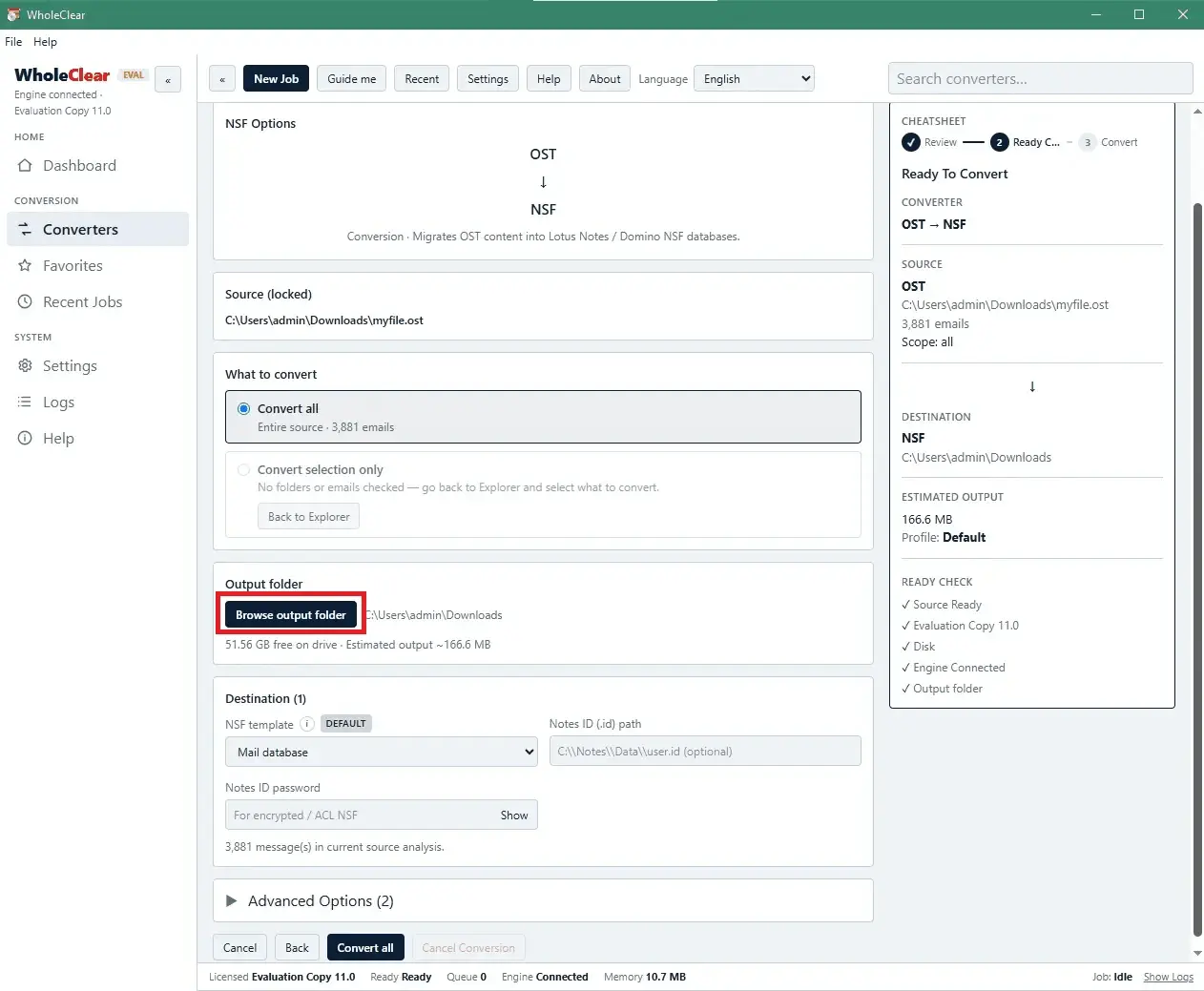Click the Notes ID path field
The image size is (1204, 991).
click(x=705, y=752)
